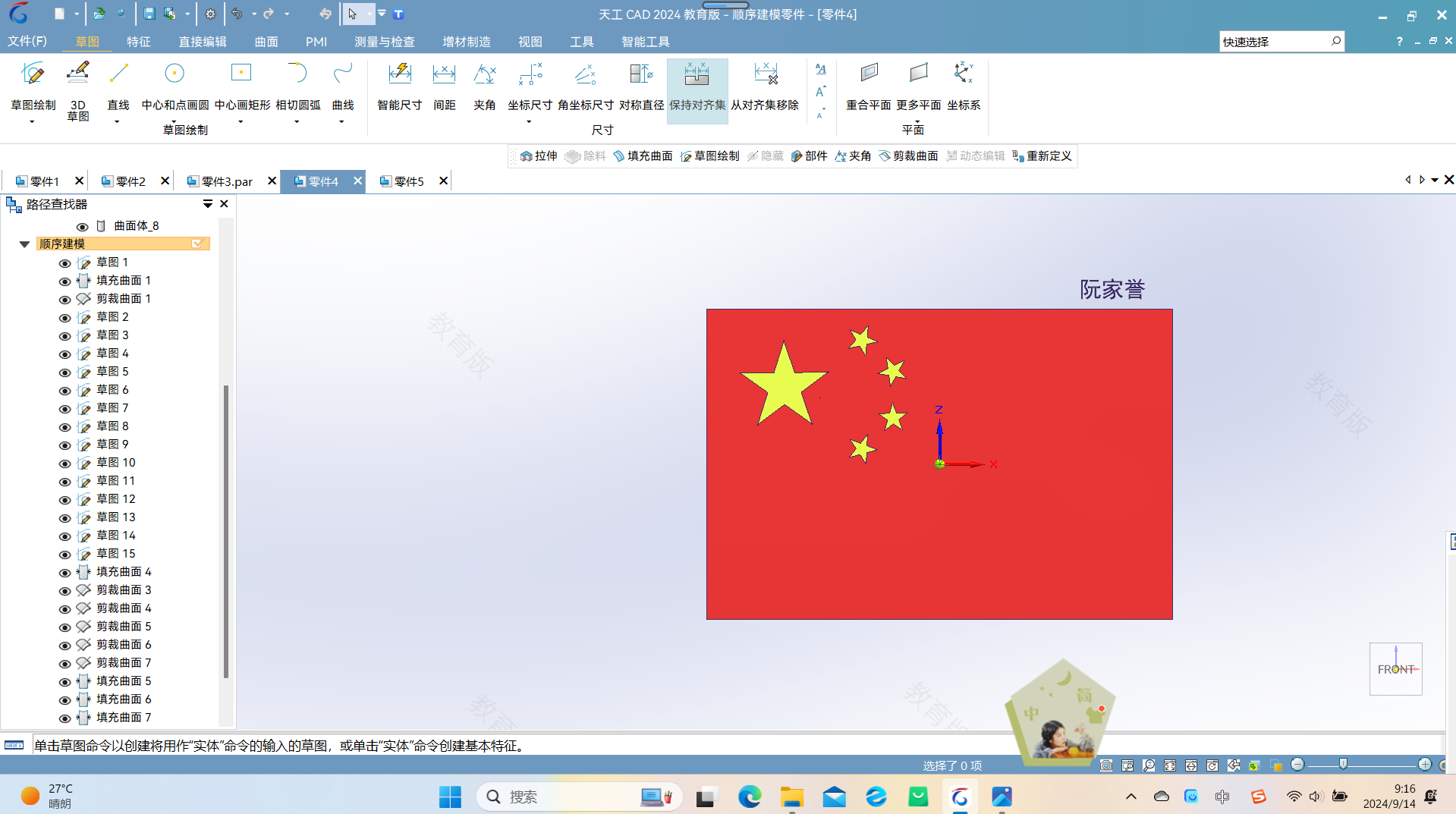Switch to the 特征 ribbon tab

pos(138,41)
